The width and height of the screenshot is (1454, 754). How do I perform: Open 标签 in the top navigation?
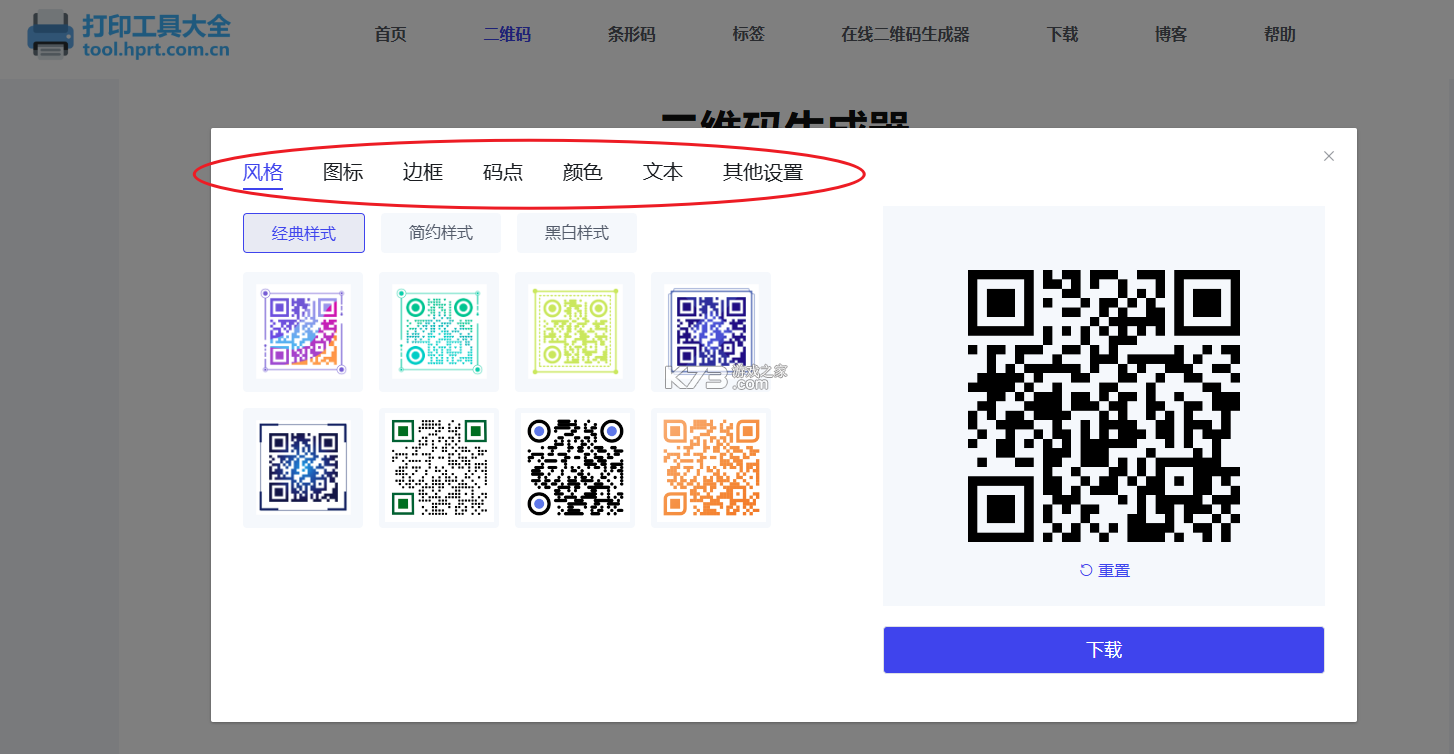pyautogui.click(x=749, y=34)
